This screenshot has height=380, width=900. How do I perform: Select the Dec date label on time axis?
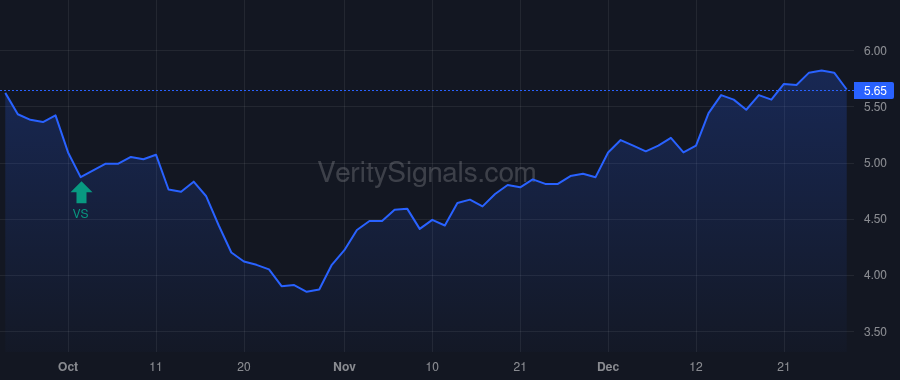pos(608,367)
